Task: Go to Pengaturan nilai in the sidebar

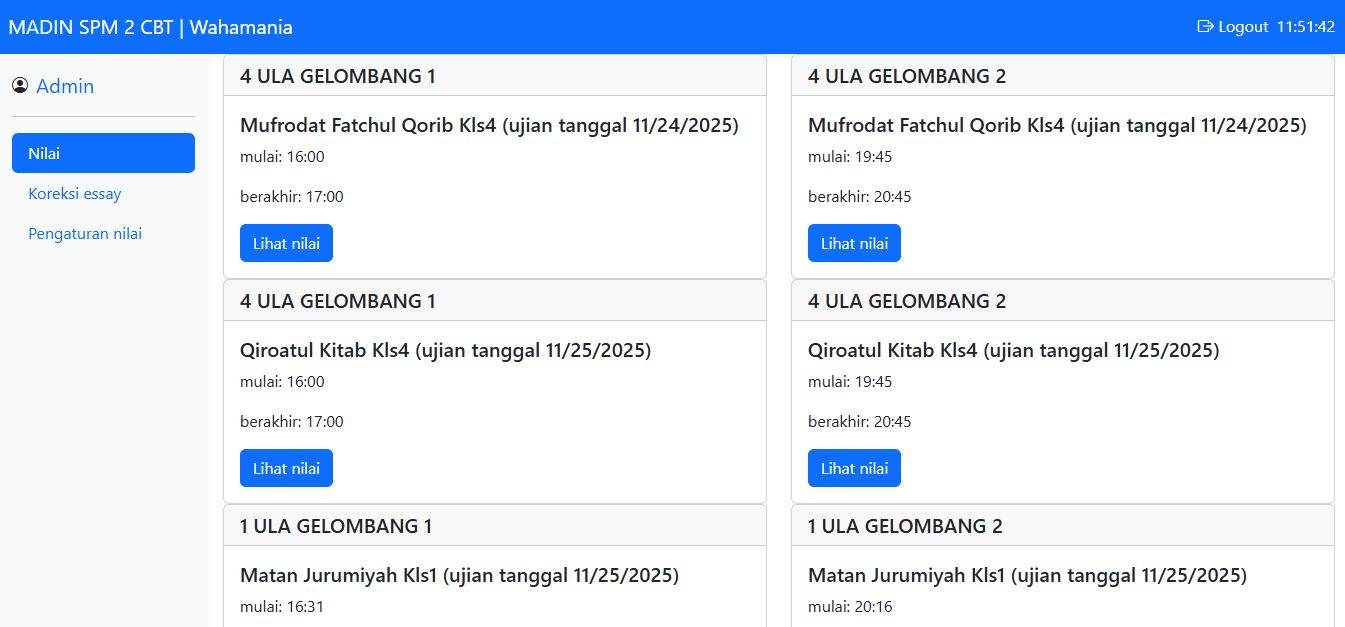Action: (85, 233)
